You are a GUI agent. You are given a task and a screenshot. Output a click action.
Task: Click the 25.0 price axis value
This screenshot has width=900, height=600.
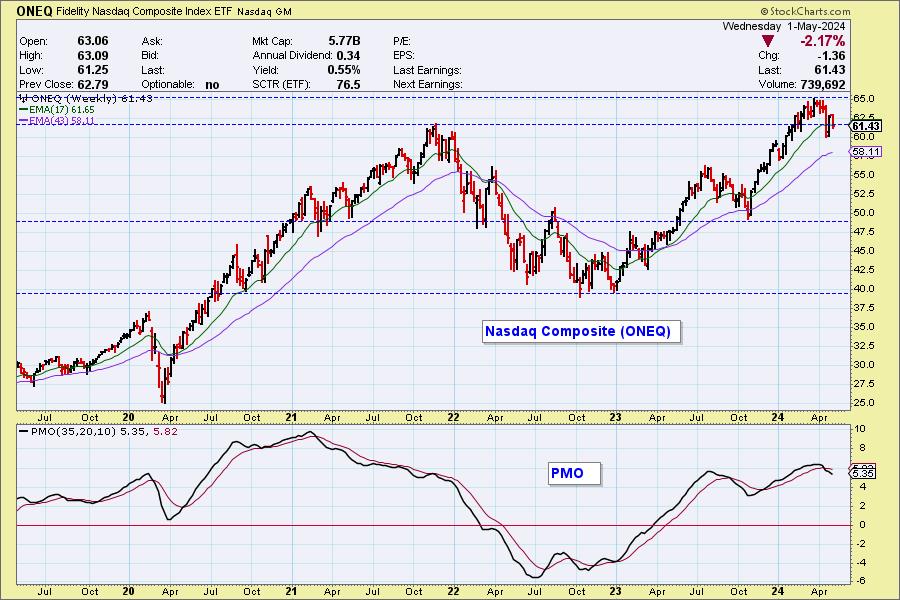[864, 402]
